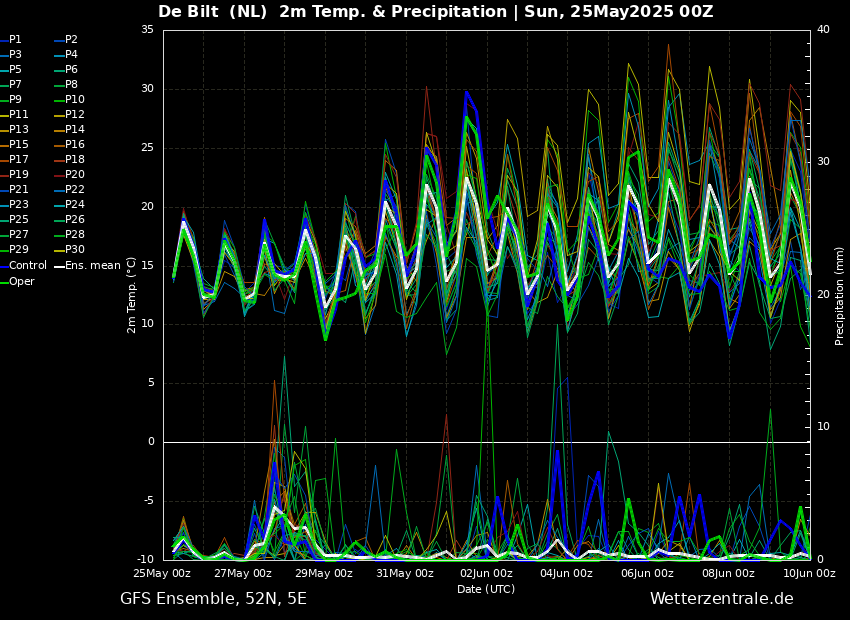Click the P1 legend entry
850x620 pixels.
point(11,40)
